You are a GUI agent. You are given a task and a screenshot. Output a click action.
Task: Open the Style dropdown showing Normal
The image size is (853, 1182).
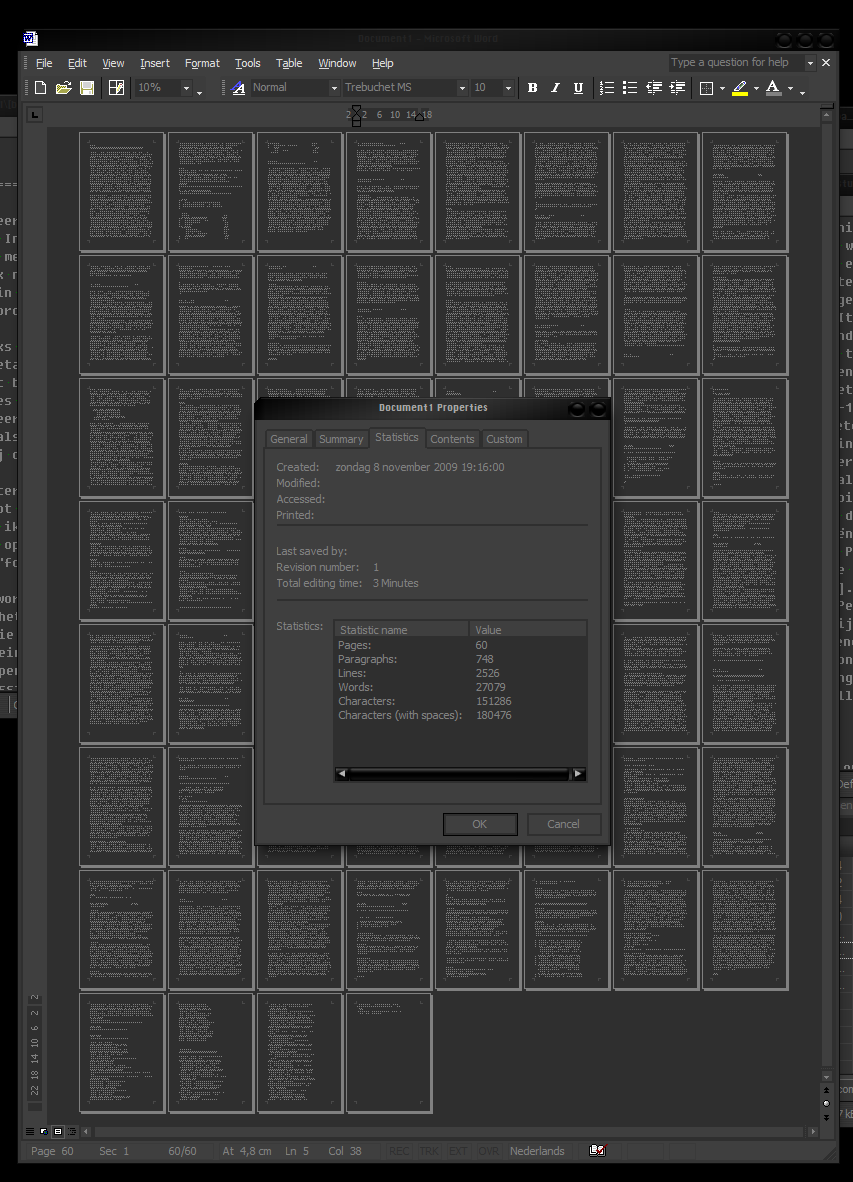334,88
